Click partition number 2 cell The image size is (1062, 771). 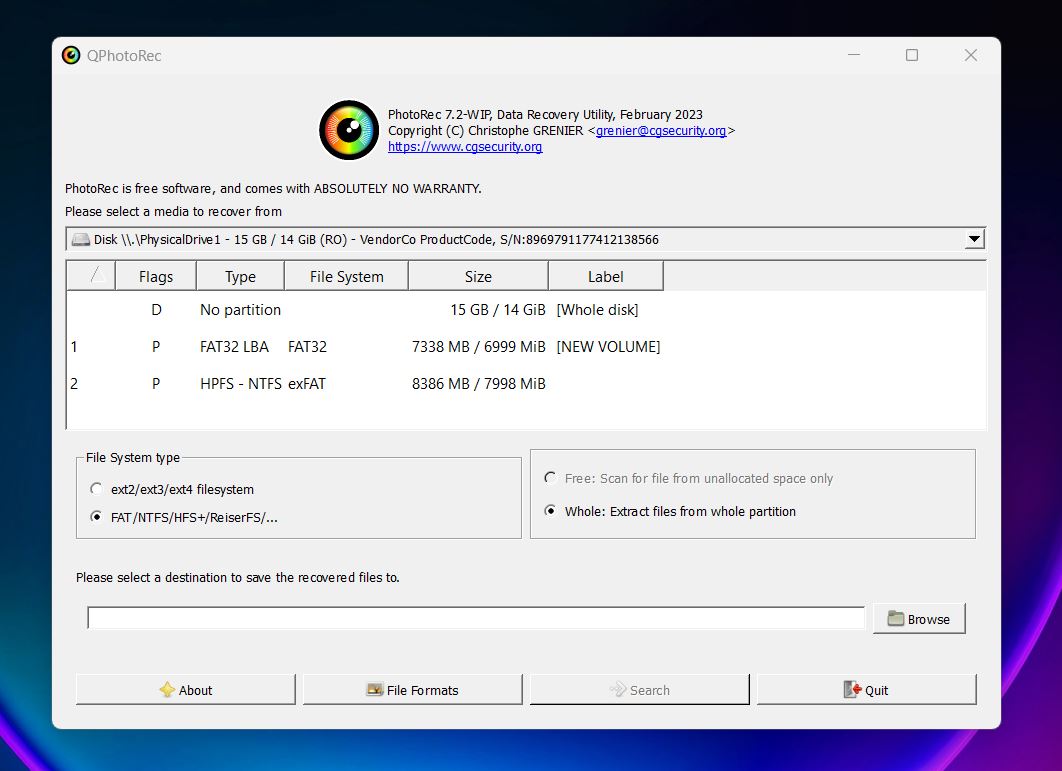point(74,383)
